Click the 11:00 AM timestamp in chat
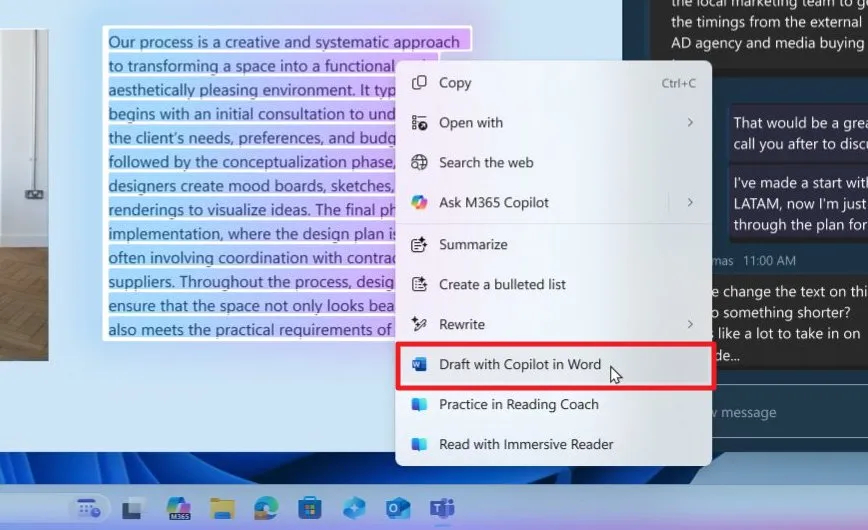Screen dimensions: 868x530 769,261
